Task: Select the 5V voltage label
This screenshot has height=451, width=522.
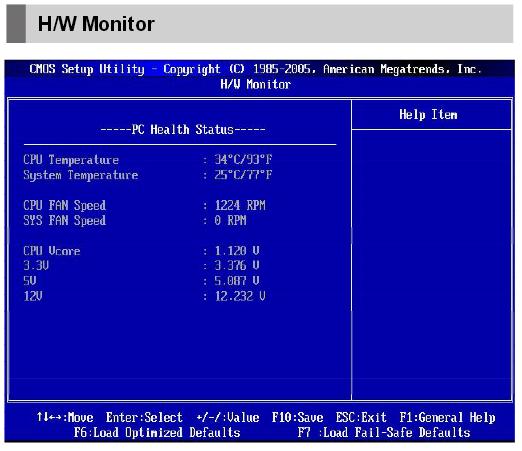Action: point(30,281)
